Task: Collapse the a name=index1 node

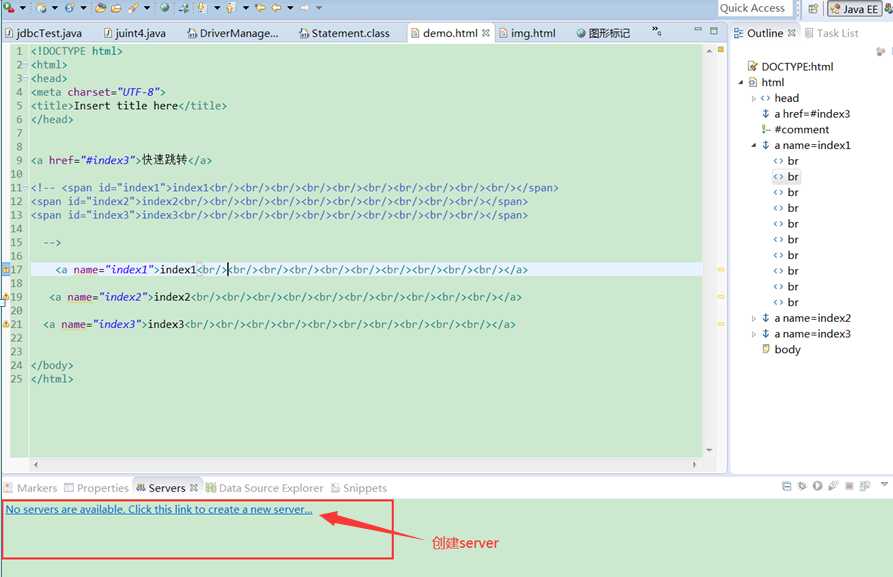Action: click(753, 145)
